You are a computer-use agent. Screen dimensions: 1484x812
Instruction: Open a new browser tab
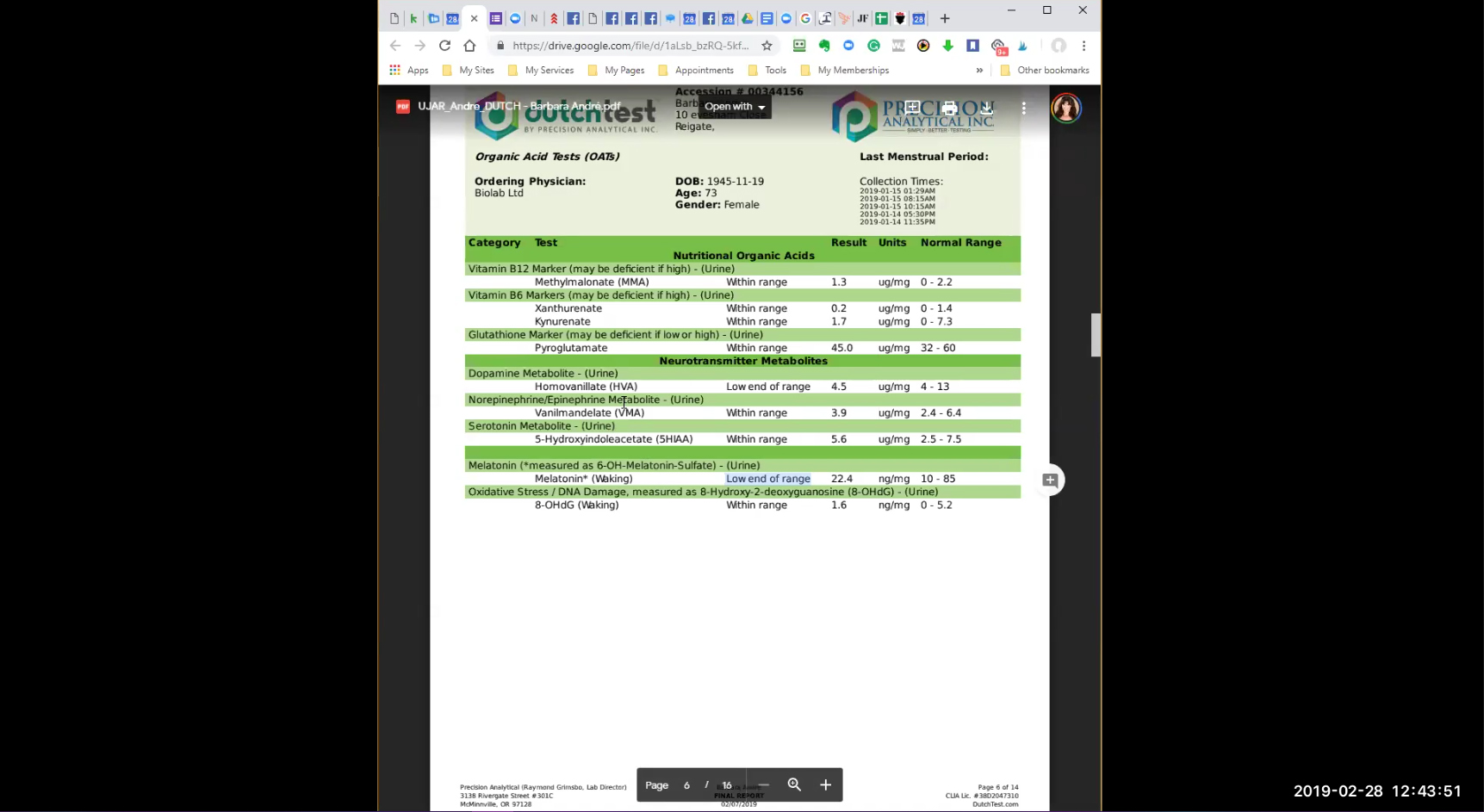click(945, 19)
